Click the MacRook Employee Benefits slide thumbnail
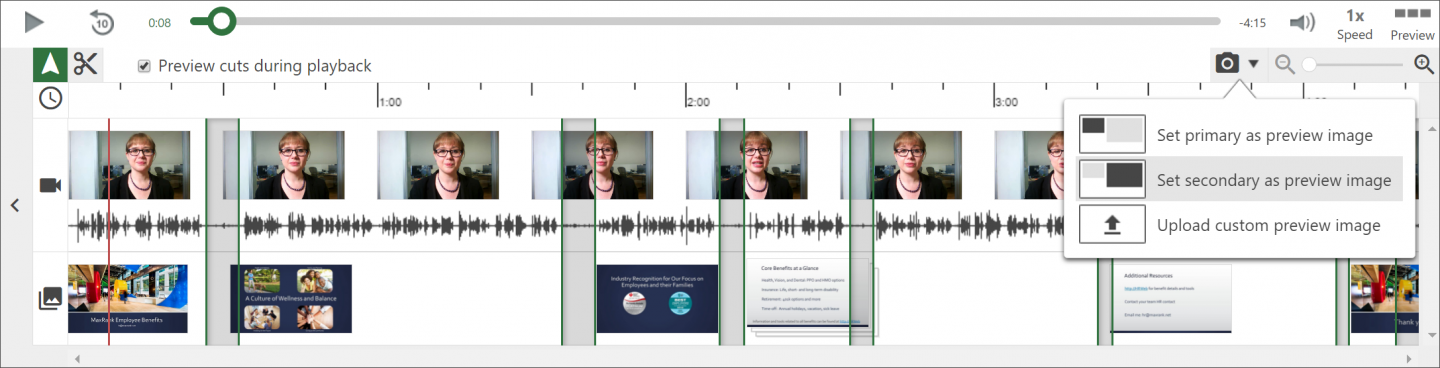The height and width of the screenshot is (368, 1440). coord(128,298)
